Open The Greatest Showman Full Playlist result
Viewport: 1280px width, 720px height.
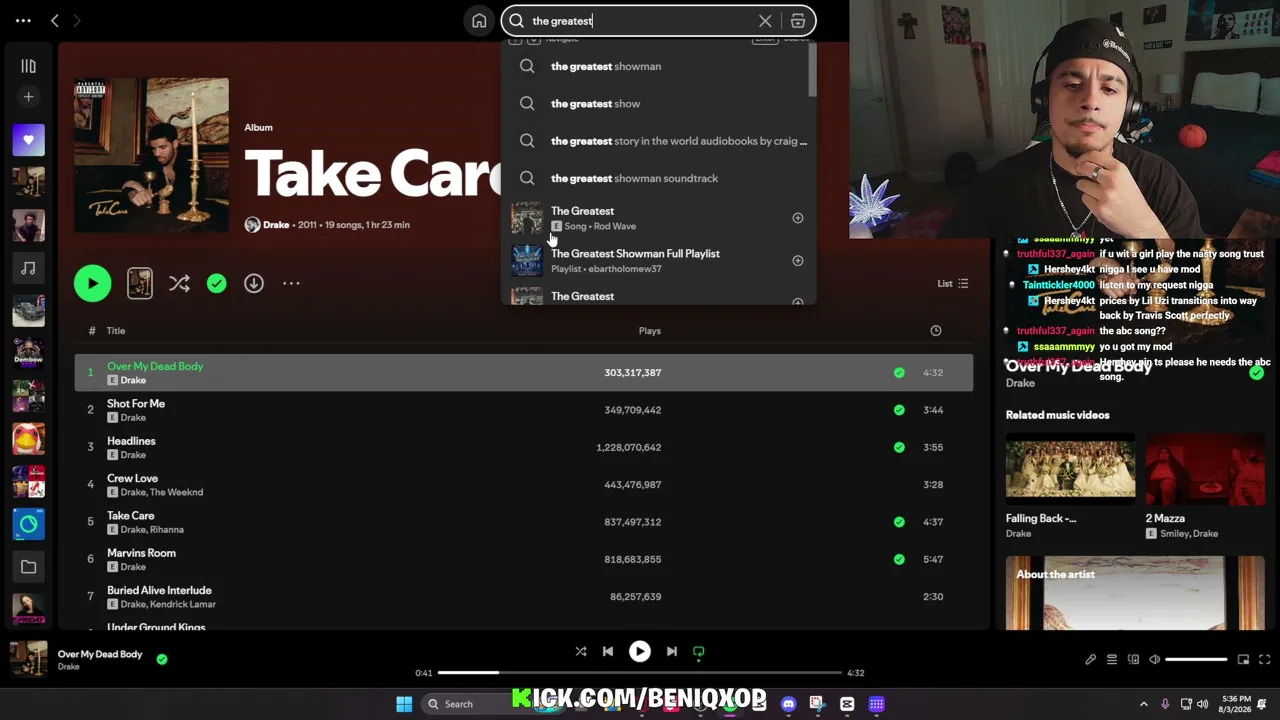click(x=659, y=261)
